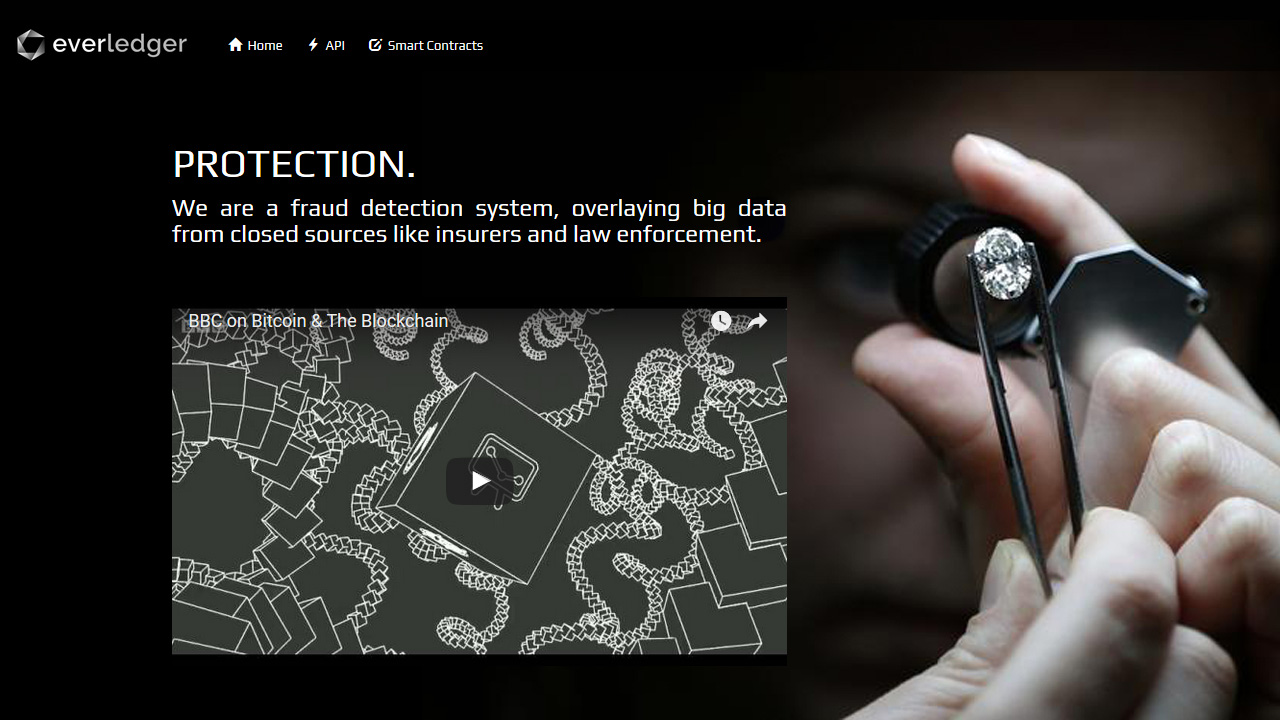Click the Watch Later clock icon on the video

coord(721,321)
